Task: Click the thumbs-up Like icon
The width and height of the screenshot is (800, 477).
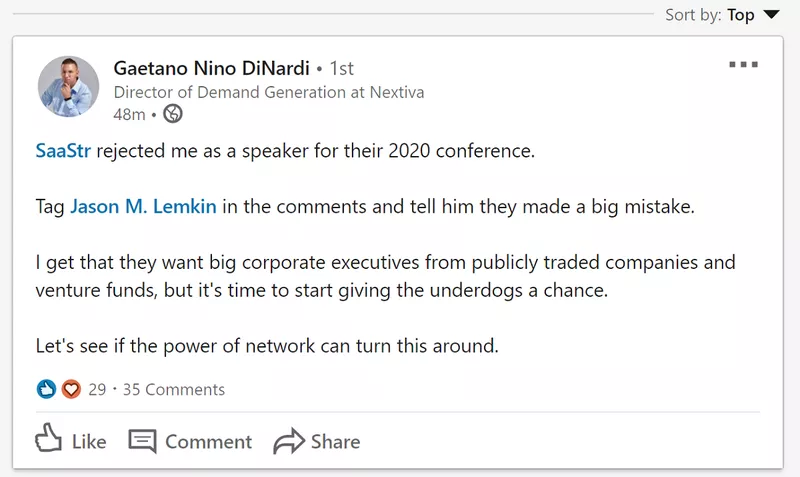Action: tap(48, 438)
